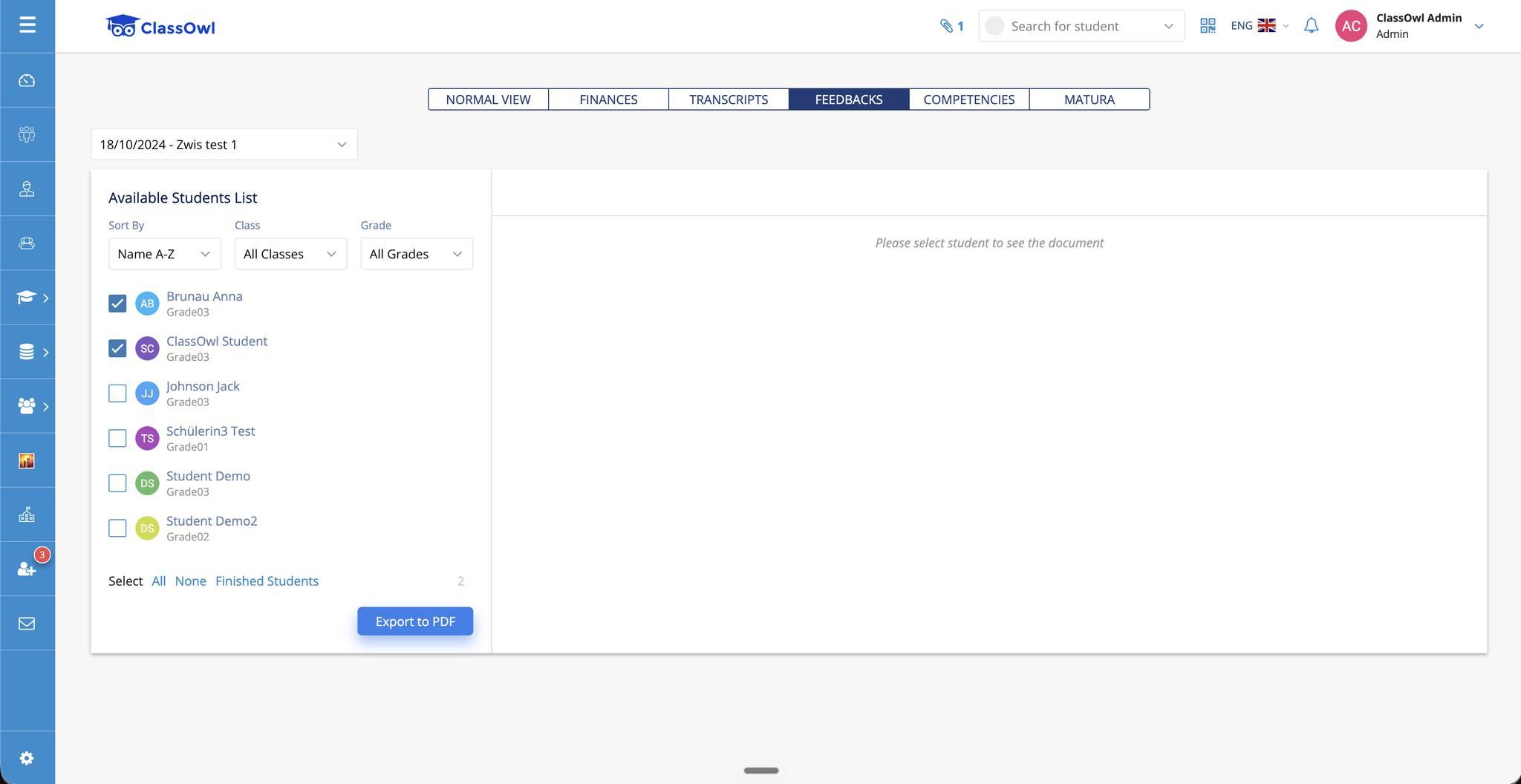Expand the ClassOwl Admin account menu
Screen dimensions: 1521x784
(x=1479, y=26)
